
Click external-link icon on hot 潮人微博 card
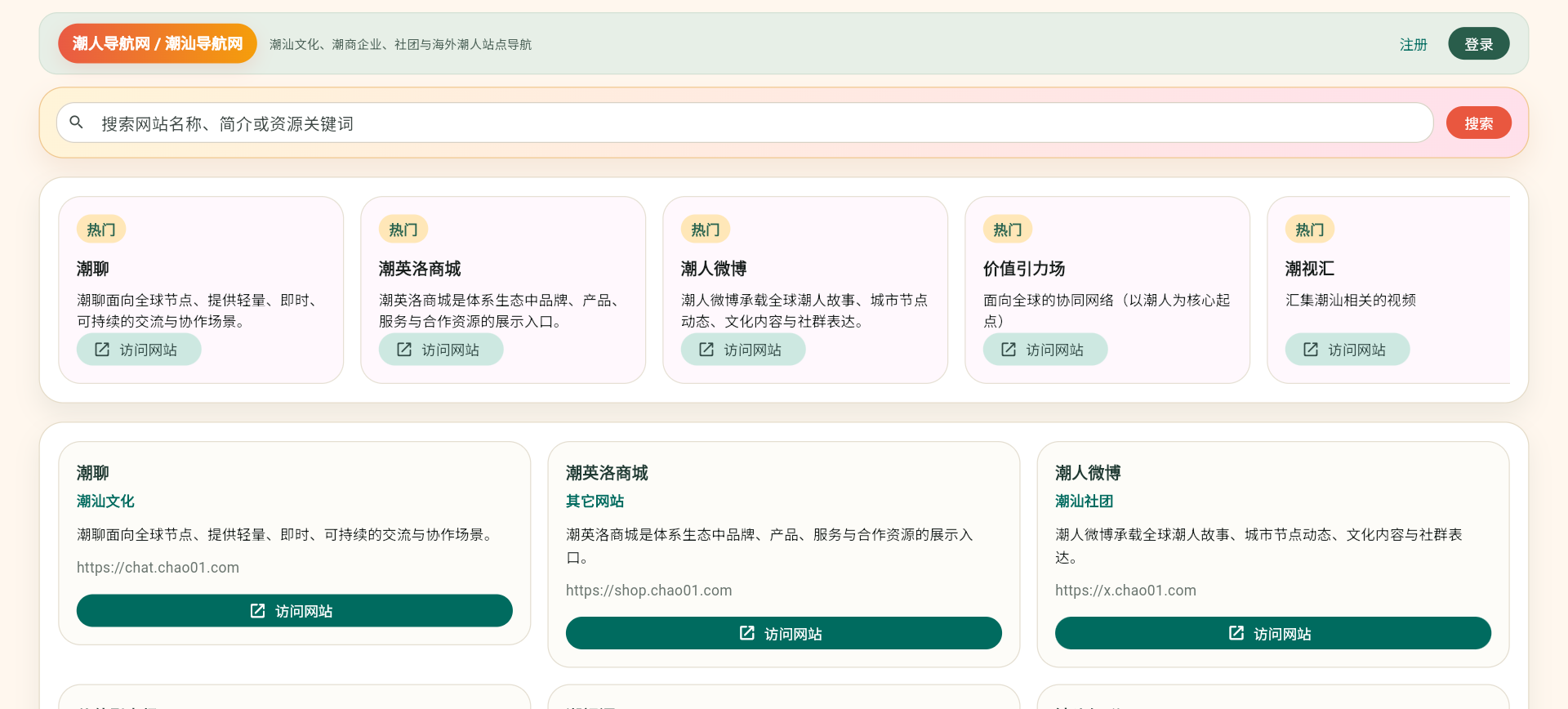point(706,350)
